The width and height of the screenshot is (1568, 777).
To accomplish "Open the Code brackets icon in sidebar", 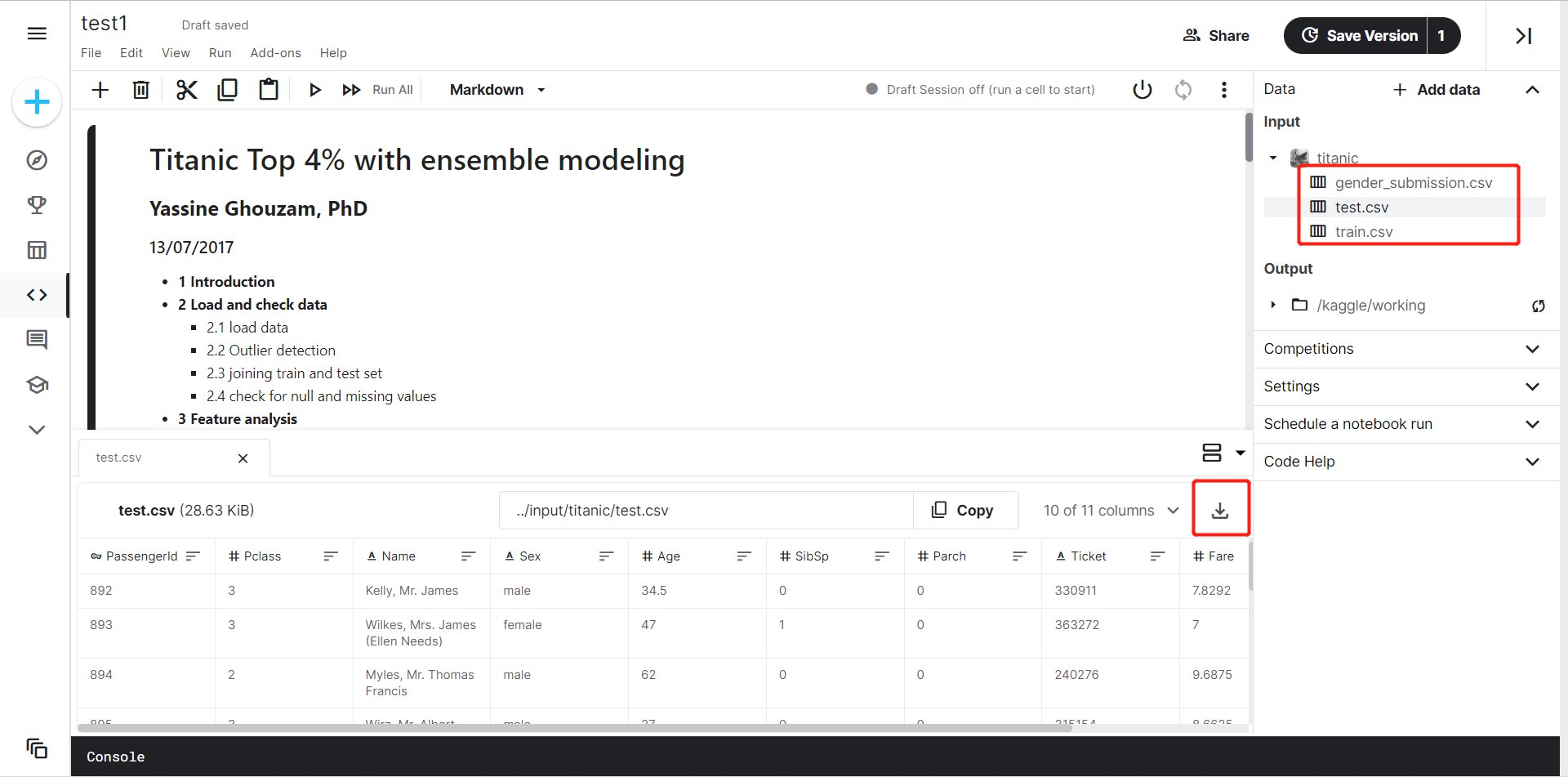I will pos(37,295).
